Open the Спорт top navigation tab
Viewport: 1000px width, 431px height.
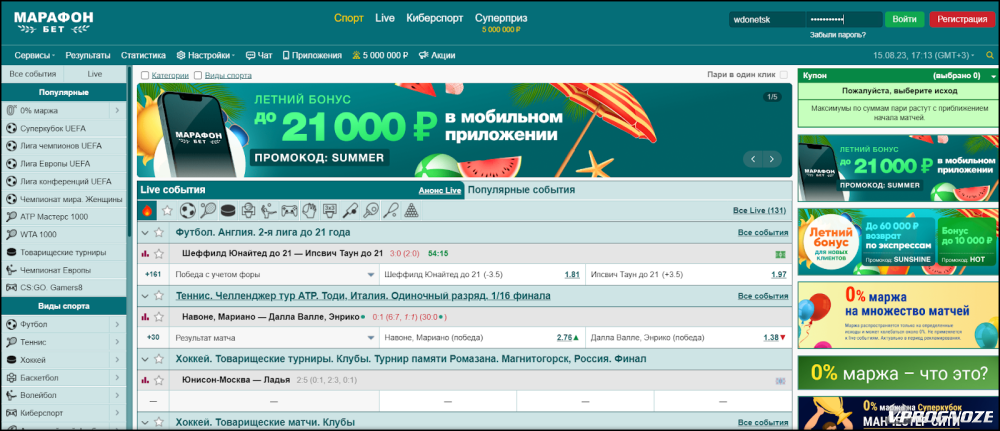[x=349, y=18]
